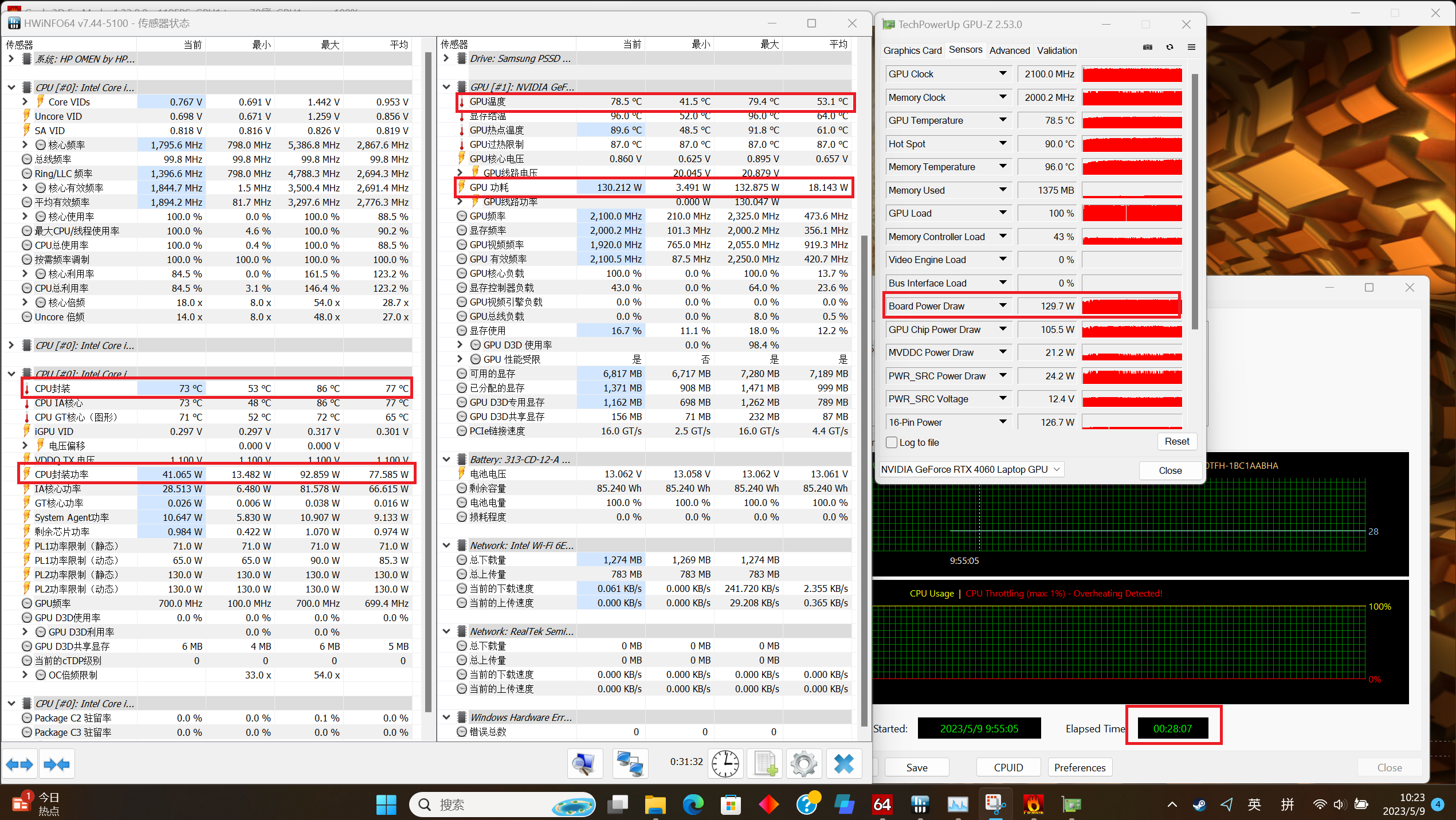This screenshot has height=820, width=1456.
Task: Open HWiNFO remote network computers icon
Action: pyautogui.click(x=630, y=764)
